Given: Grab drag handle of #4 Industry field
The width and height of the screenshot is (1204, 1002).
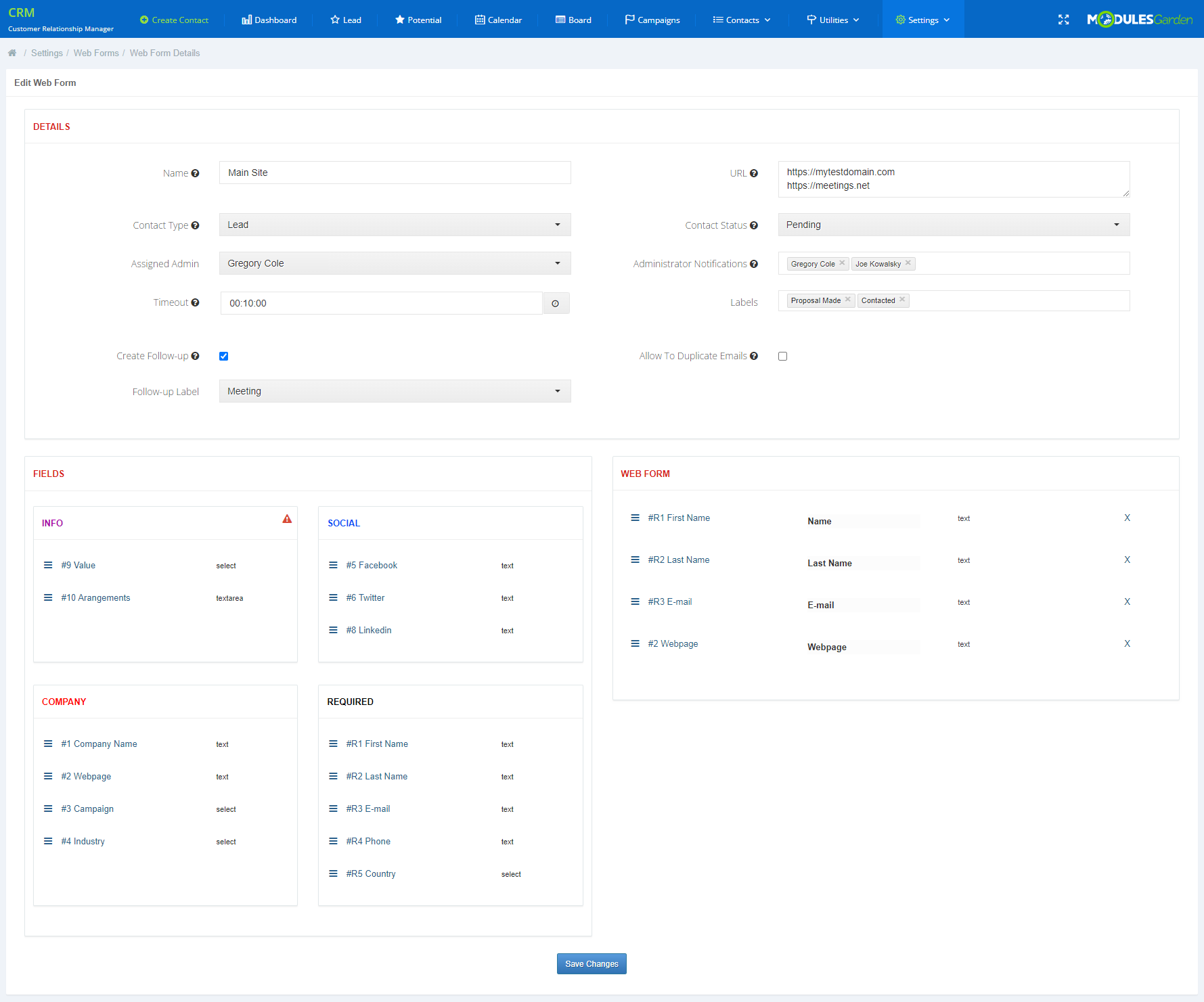Looking at the screenshot, I should 48,841.
